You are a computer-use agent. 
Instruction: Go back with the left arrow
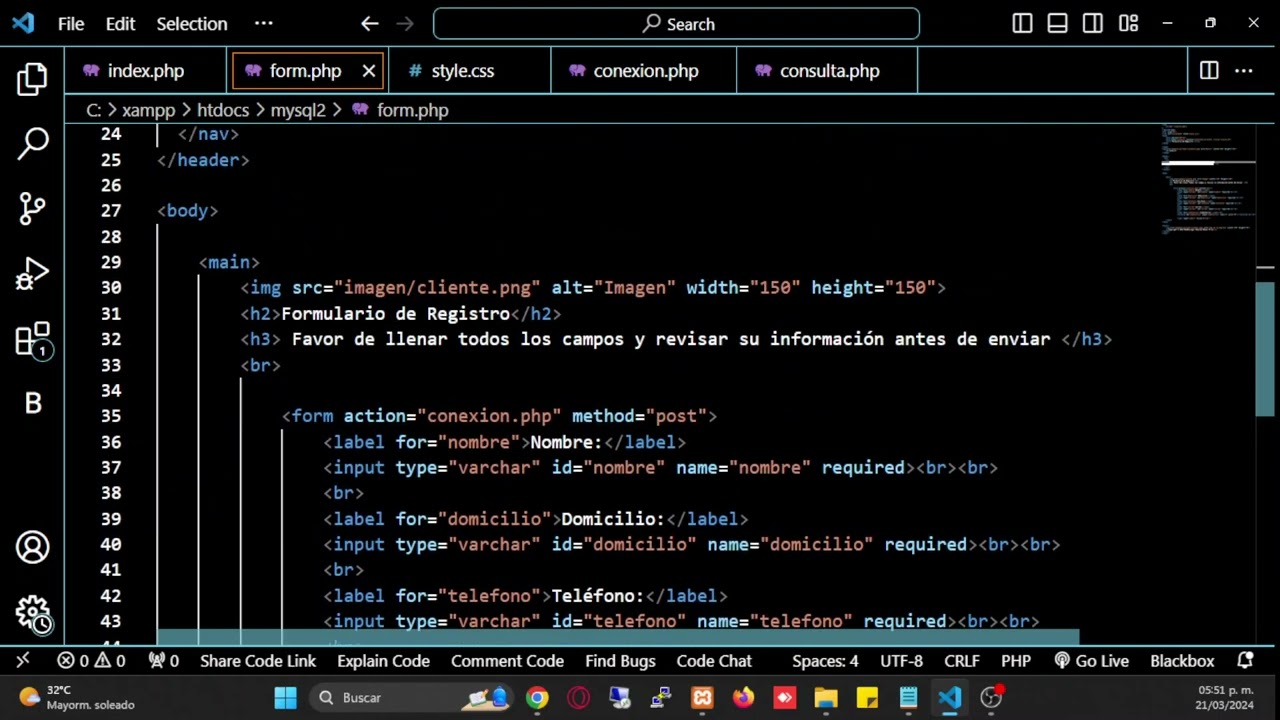[370, 24]
